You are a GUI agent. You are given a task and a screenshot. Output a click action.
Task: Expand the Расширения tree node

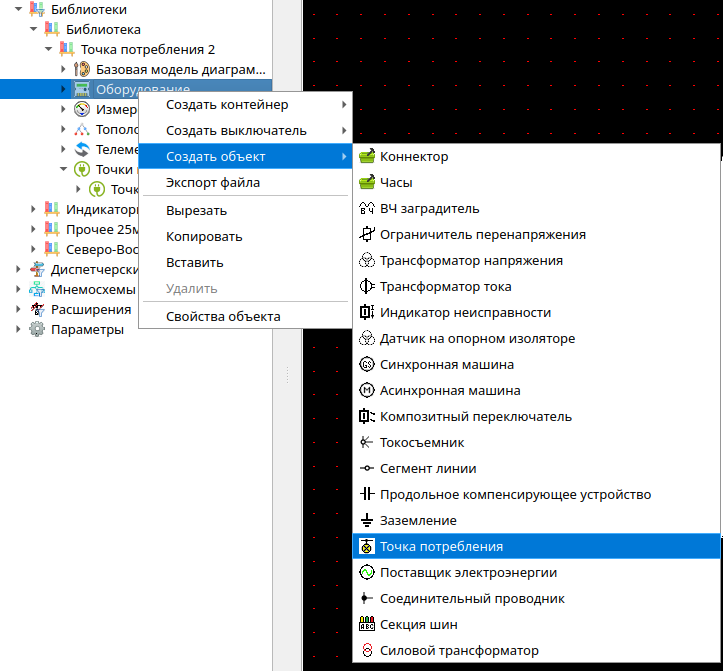[x=19, y=309]
